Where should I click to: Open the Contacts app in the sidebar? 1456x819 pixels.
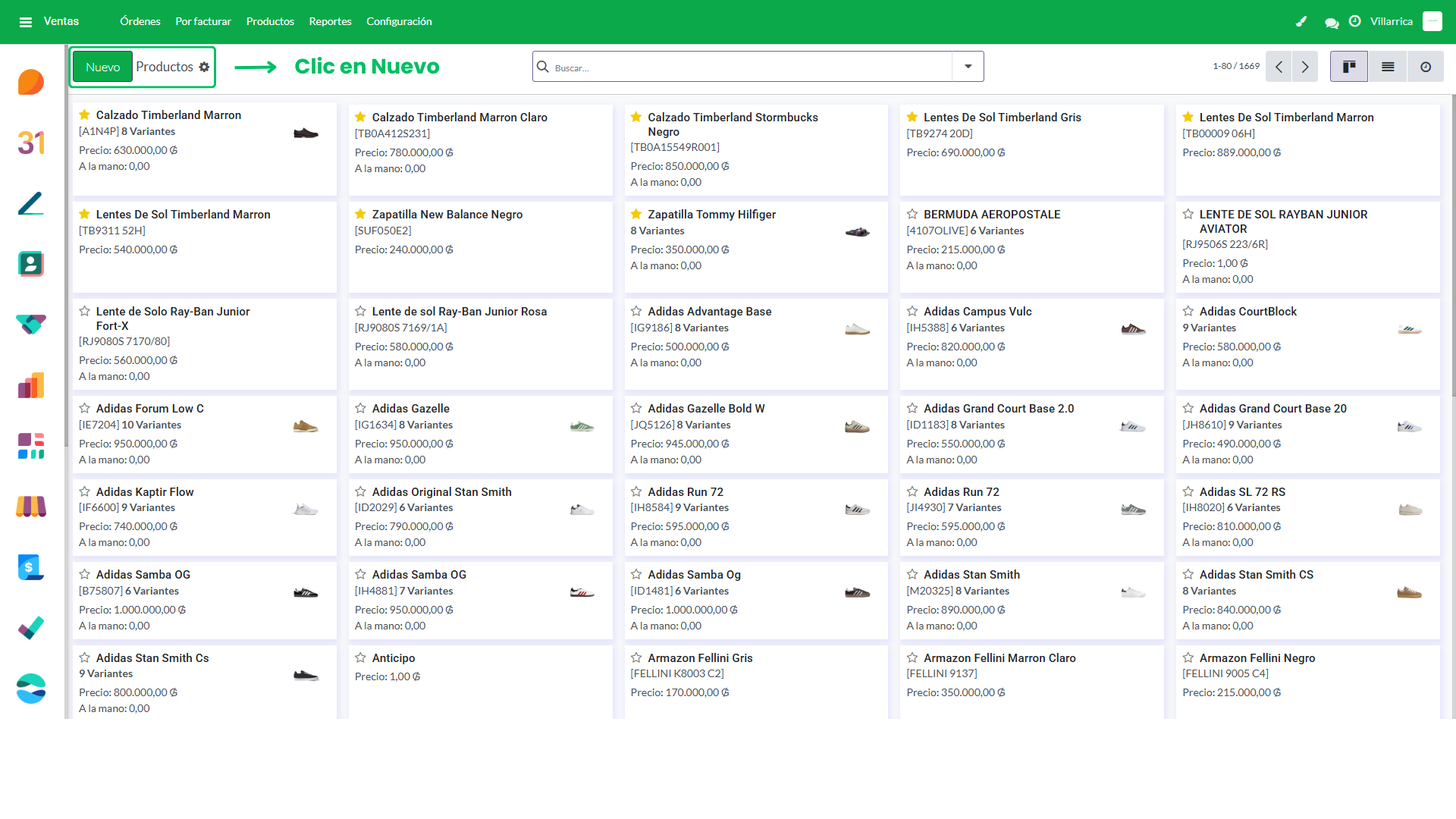tap(30, 264)
